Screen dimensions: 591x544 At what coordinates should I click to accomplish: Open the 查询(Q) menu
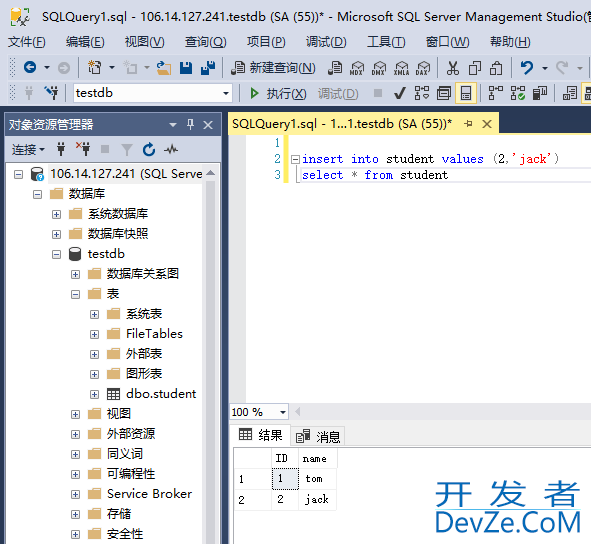point(206,42)
